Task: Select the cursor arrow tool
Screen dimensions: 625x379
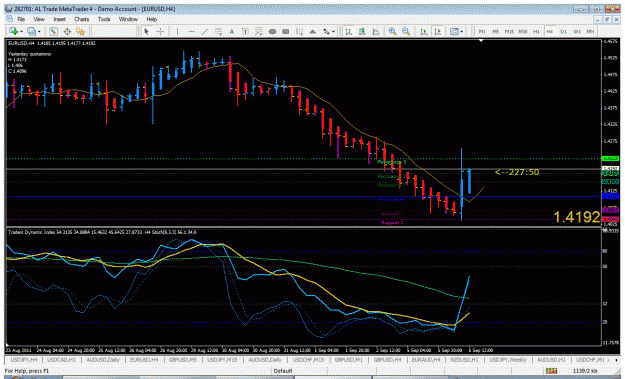Action: click(146, 31)
